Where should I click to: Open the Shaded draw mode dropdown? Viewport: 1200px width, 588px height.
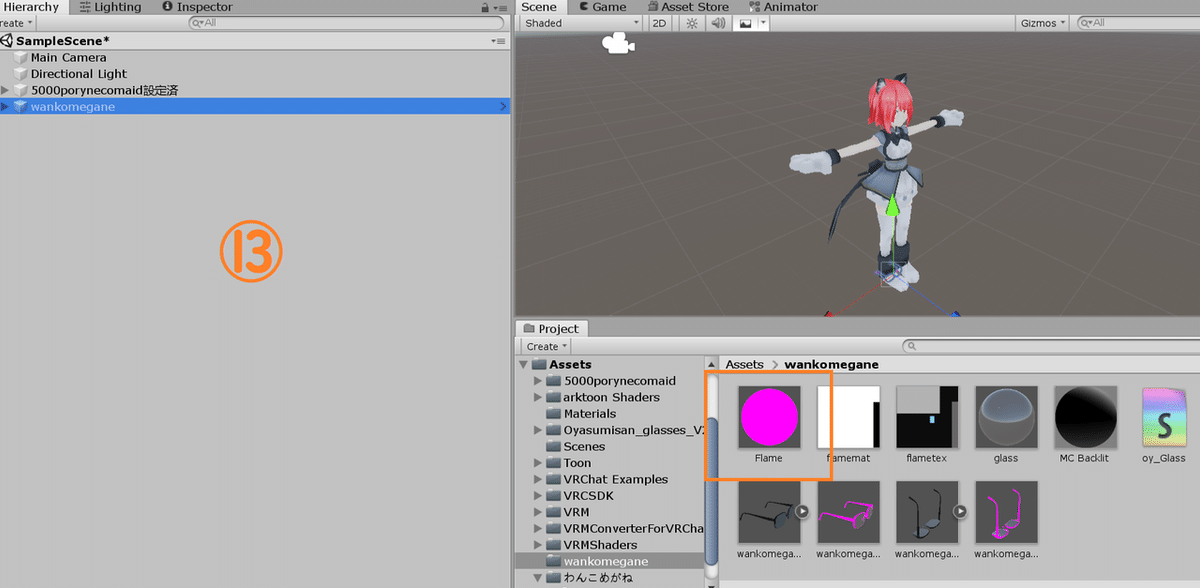(x=580, y=23)
